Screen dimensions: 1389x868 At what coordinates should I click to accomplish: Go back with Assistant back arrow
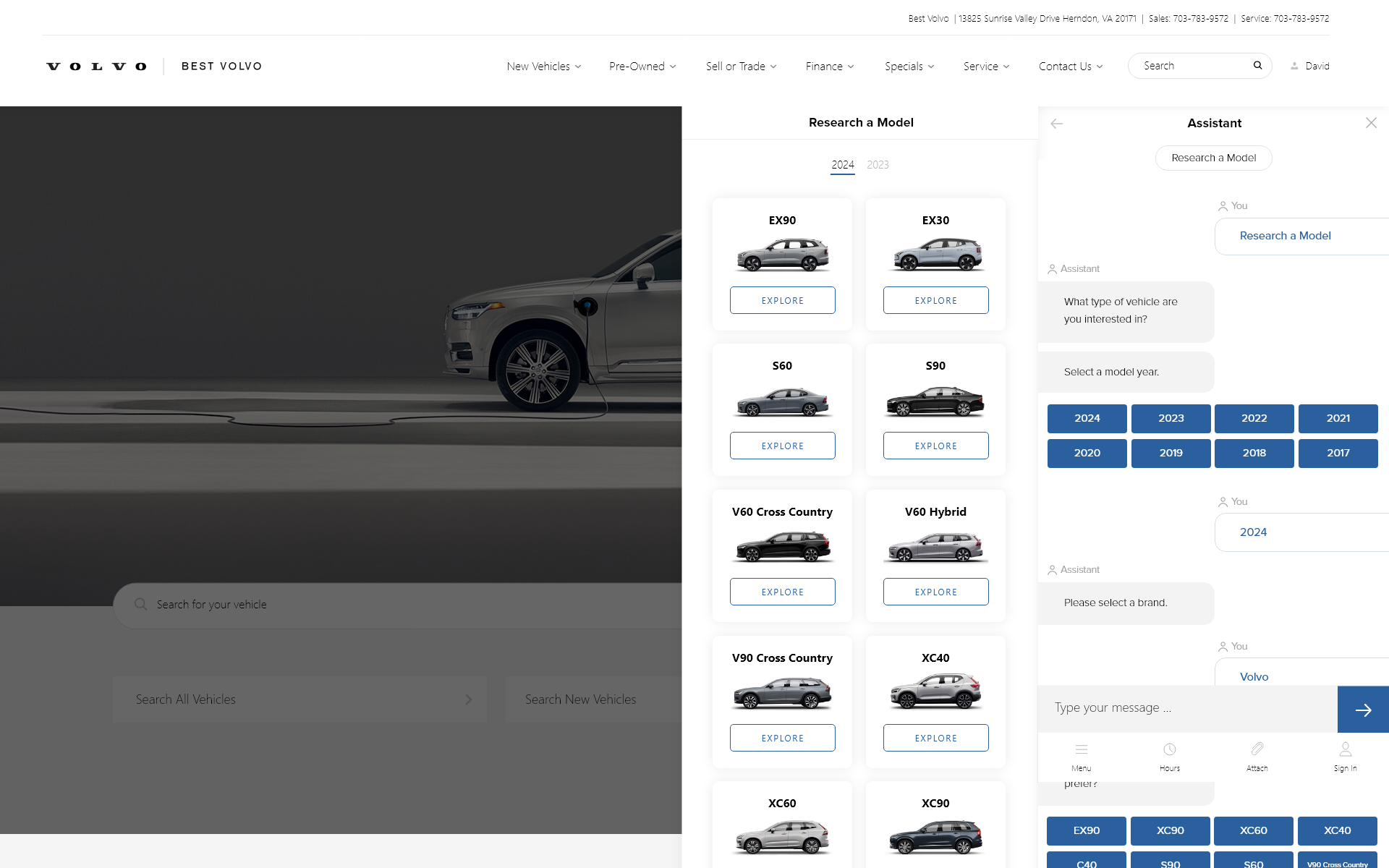point(1056,124)
